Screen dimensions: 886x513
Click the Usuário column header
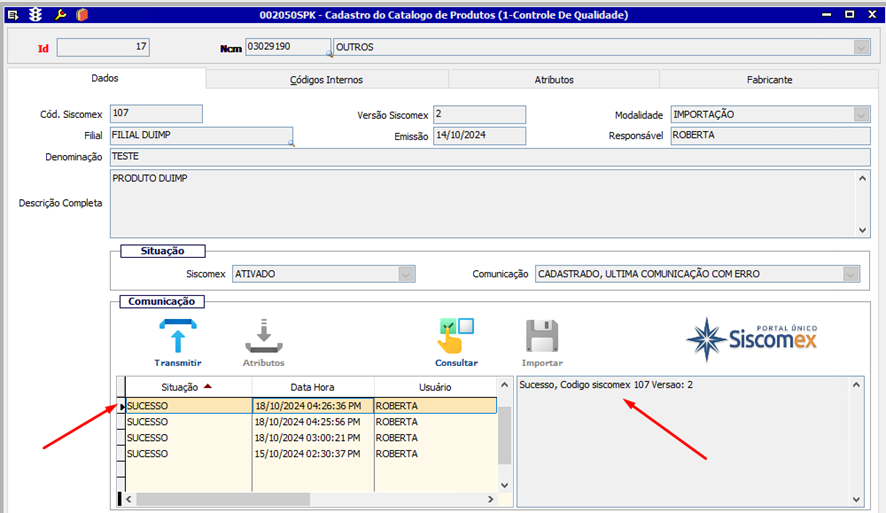click(435, 387)
